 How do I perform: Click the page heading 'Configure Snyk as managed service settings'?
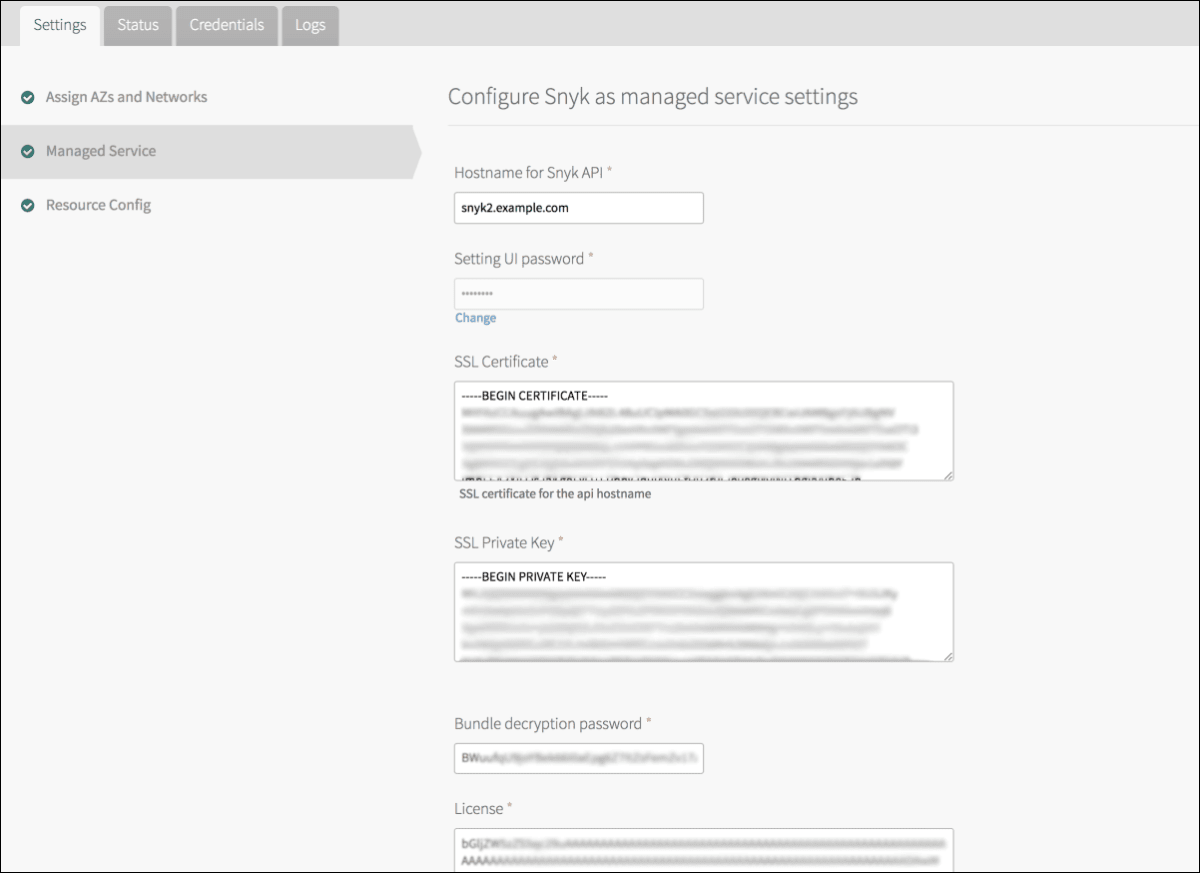tap(652, 97)
